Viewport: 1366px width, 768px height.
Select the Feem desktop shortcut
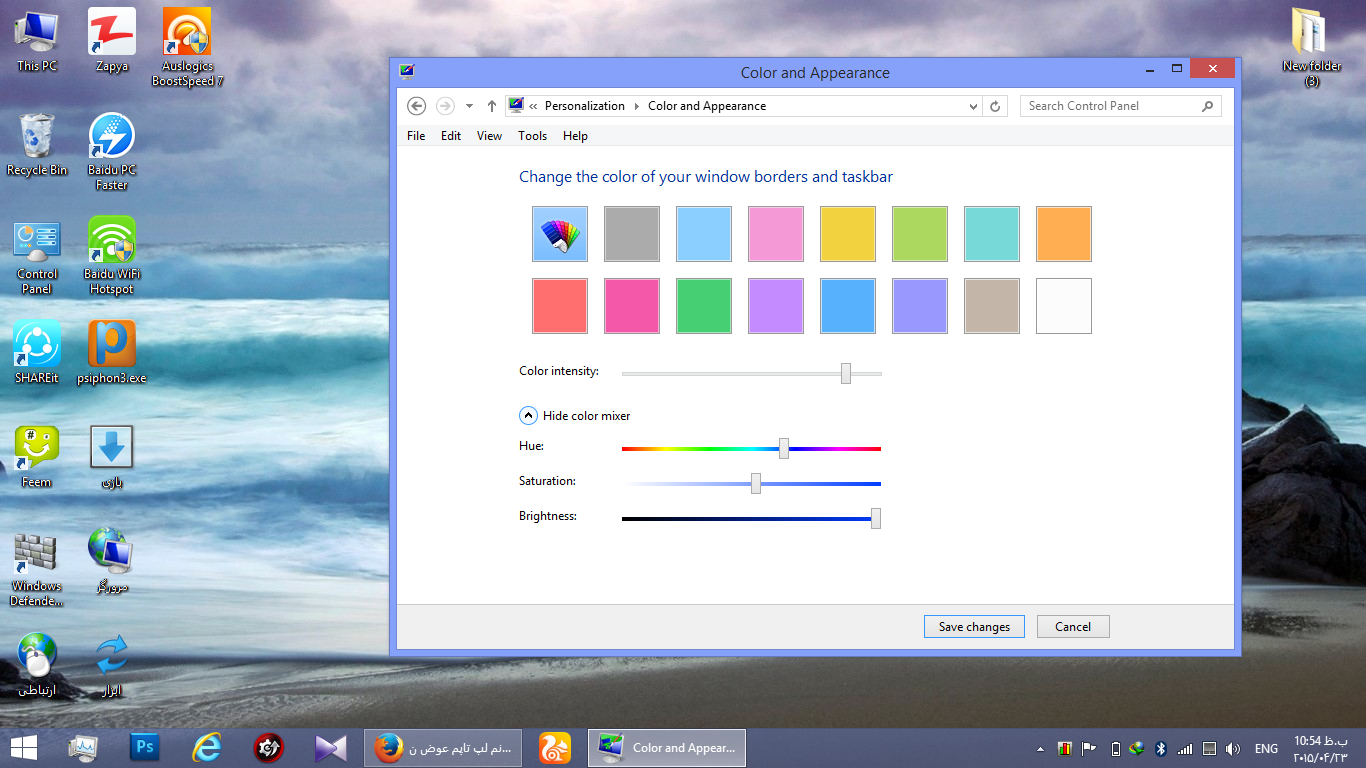37,456
